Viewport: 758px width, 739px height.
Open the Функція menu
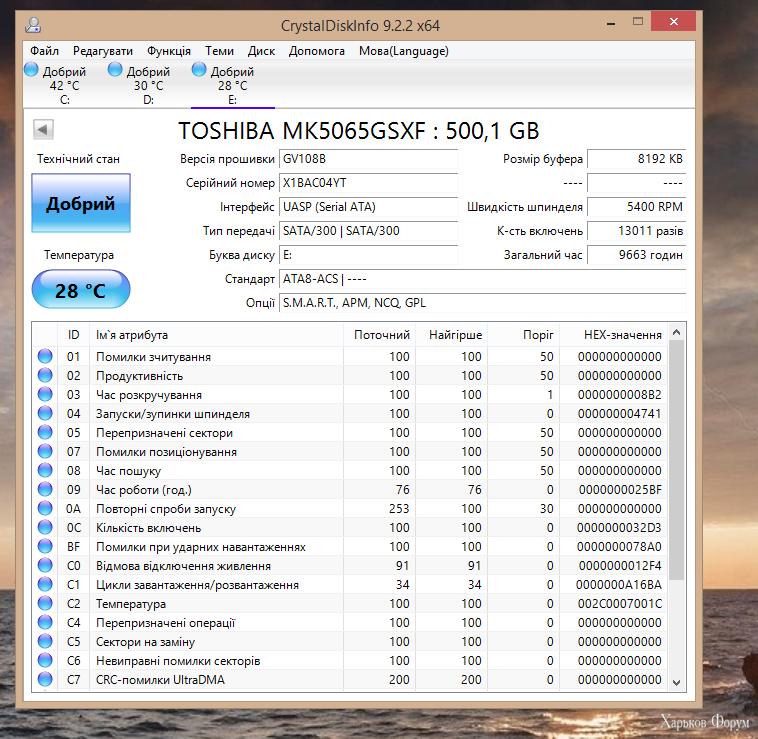tap(169, 51)
